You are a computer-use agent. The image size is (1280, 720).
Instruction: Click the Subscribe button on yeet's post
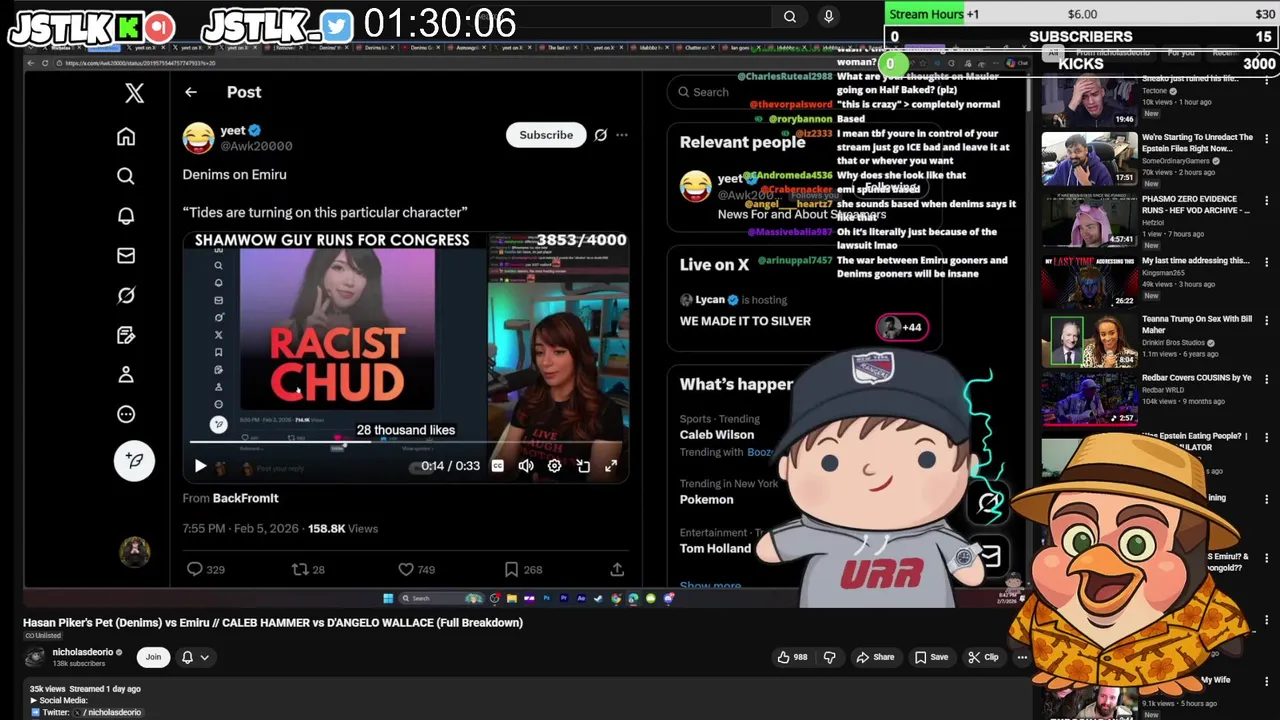546,135
